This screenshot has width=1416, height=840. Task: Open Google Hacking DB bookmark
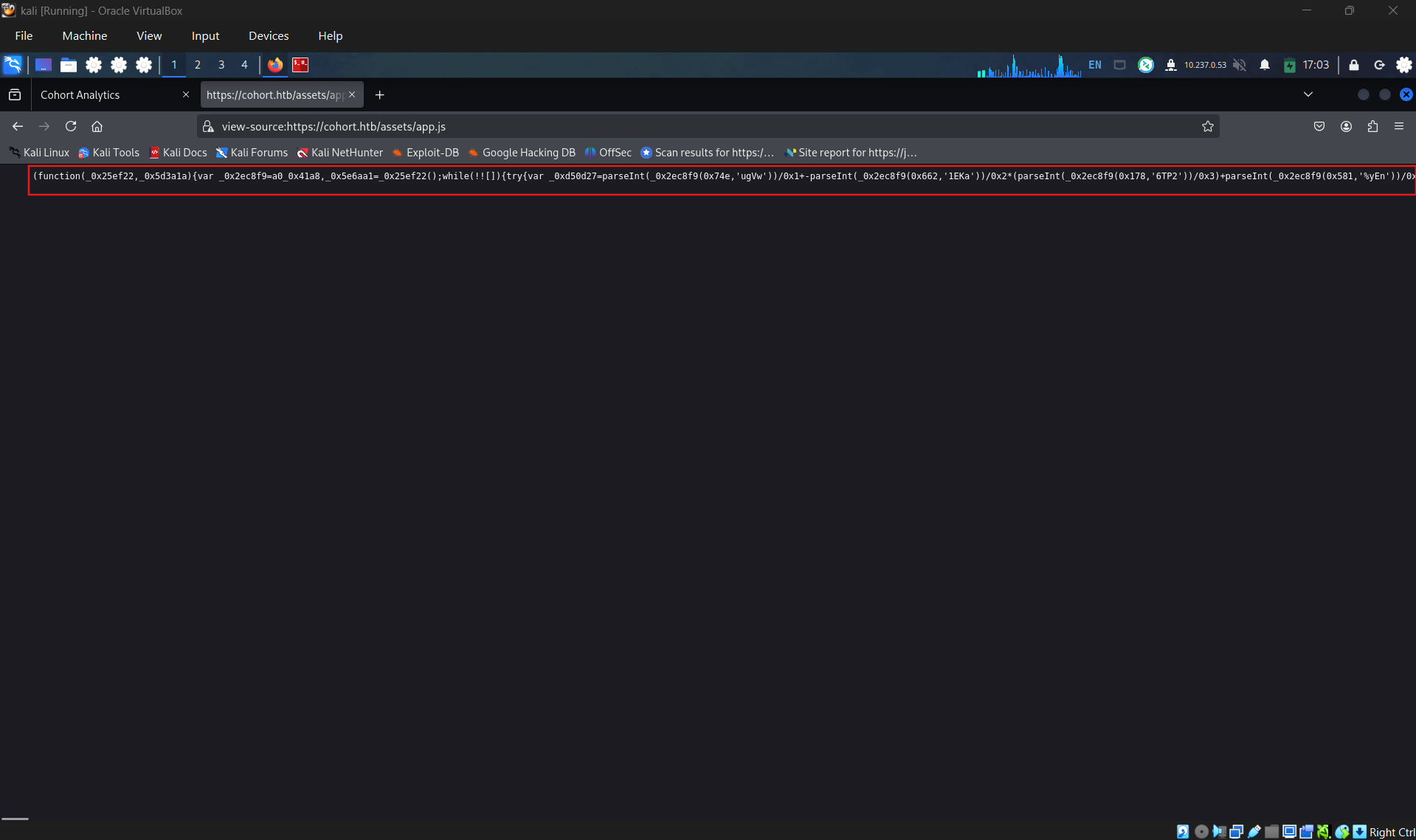522,153
